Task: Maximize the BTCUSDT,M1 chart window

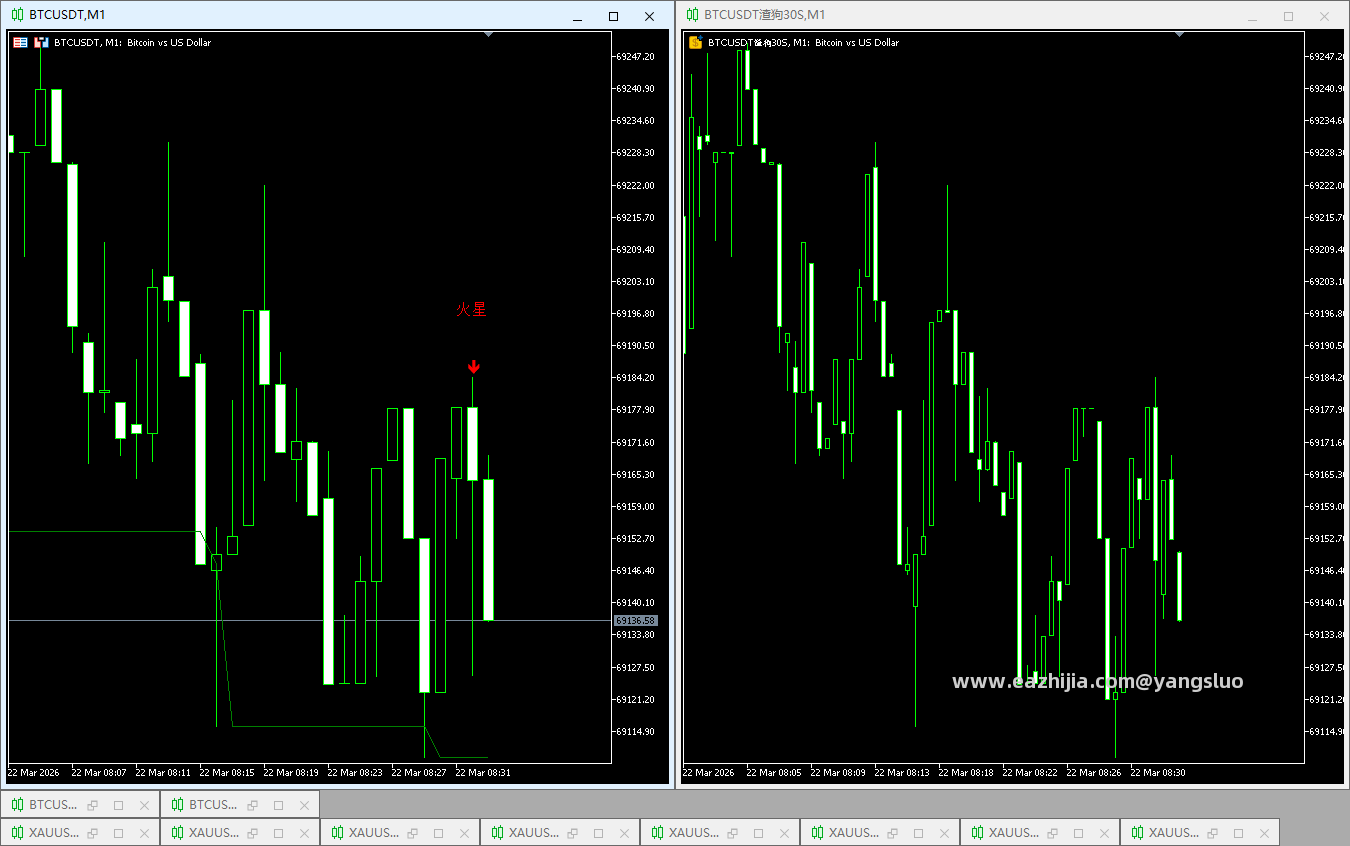Action: [x=613, y=16]
